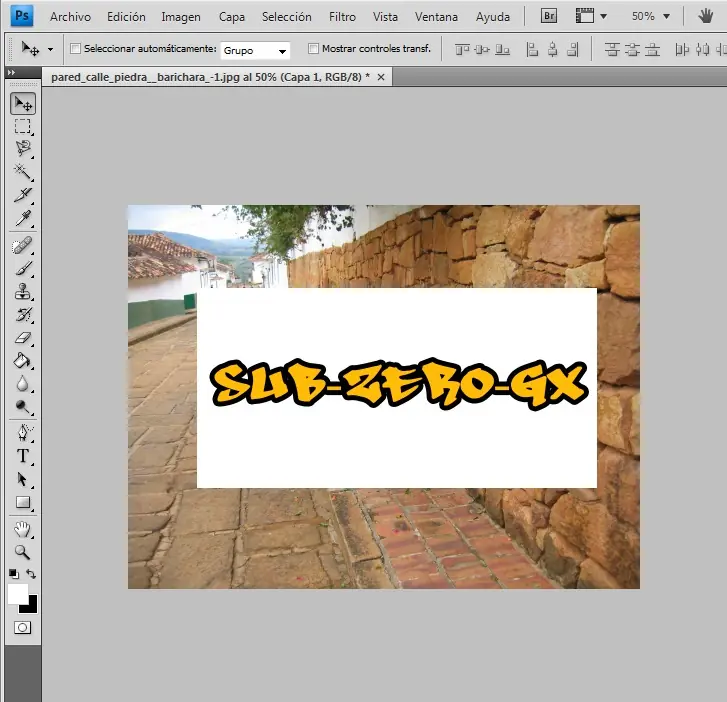The height and width of the screenshot is (702, 727).
Task: Align bottom edges of layers
Action: click(503, 49)
